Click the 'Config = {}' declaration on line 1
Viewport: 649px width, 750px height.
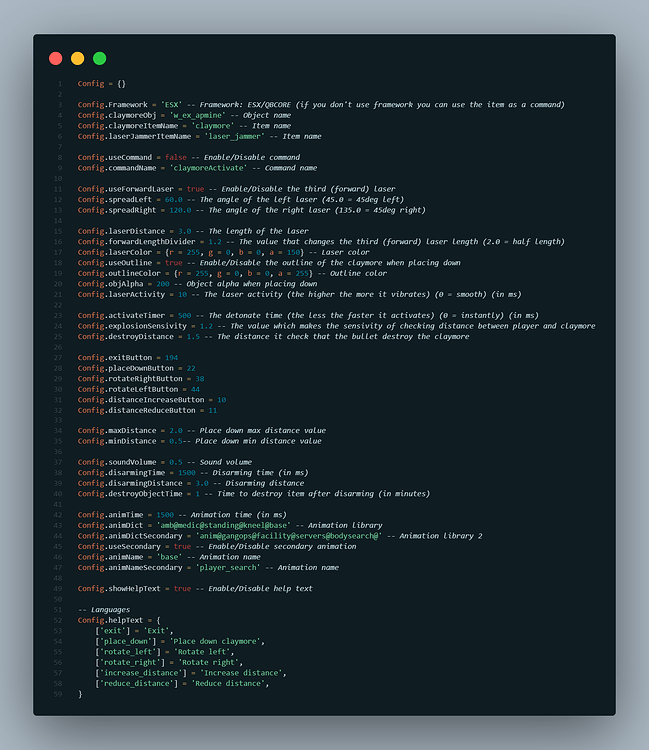[x=102, y=84]
